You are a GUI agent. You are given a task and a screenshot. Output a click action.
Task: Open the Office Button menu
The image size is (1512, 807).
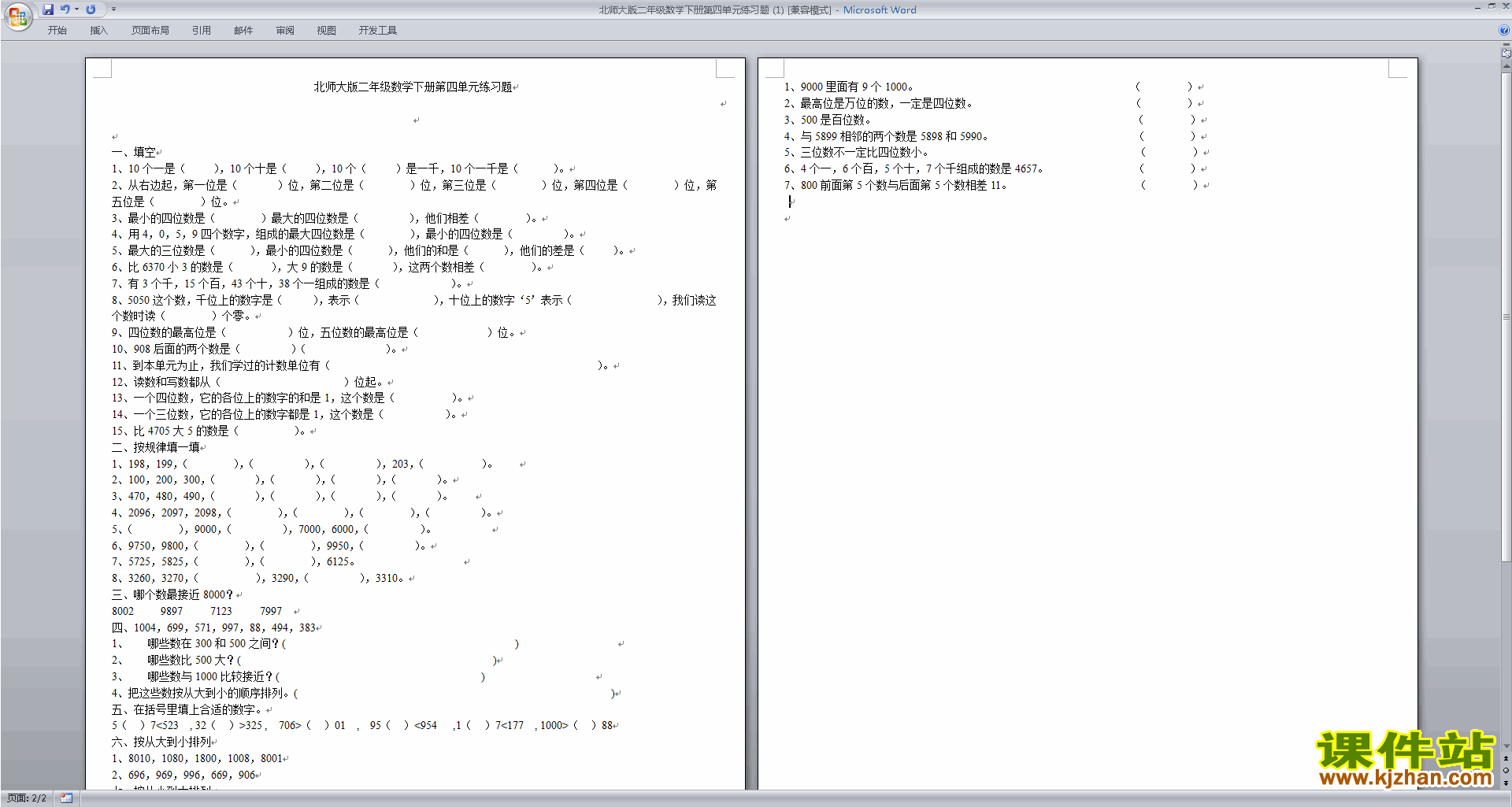coord(17,16)
